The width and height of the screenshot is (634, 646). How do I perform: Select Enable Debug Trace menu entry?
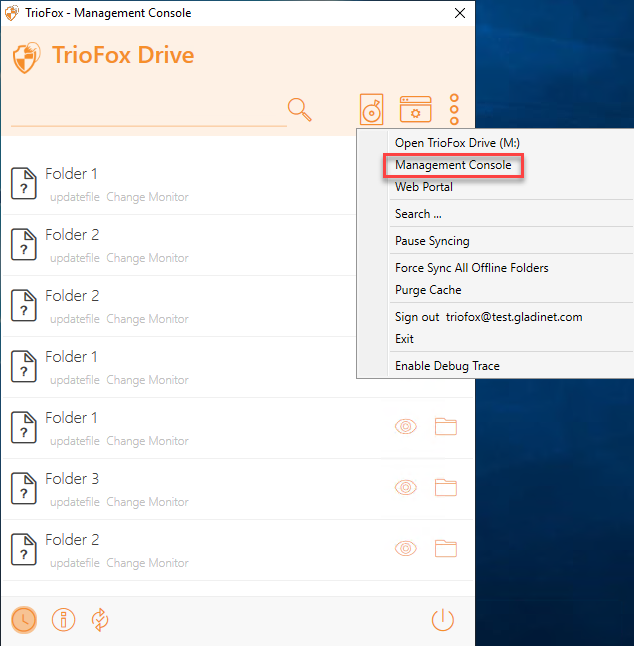[447, 366]
